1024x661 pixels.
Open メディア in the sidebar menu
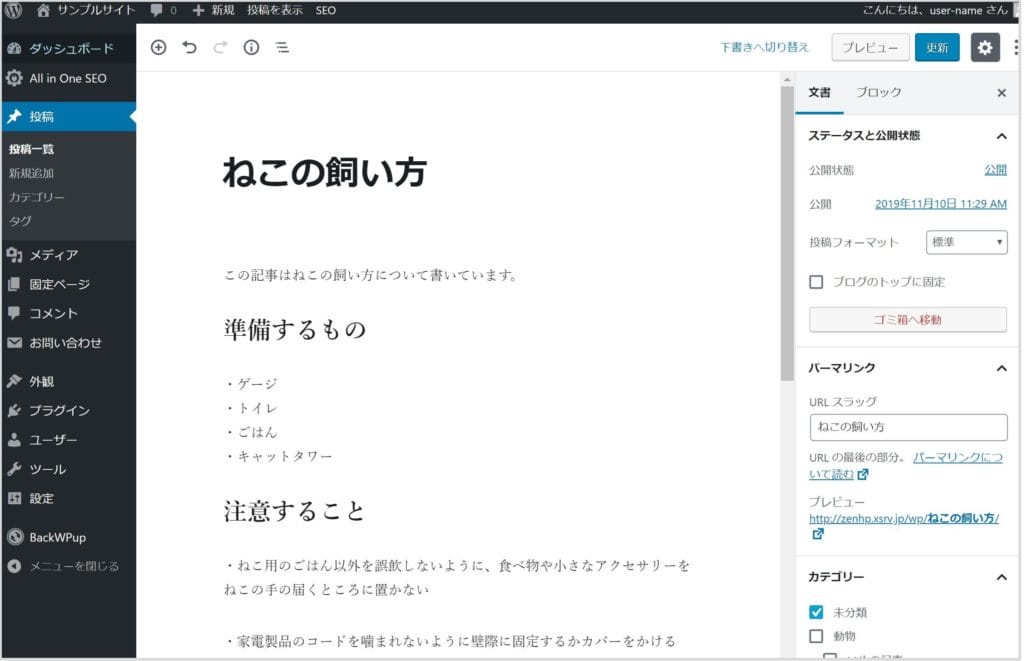[x=53, y=255]
